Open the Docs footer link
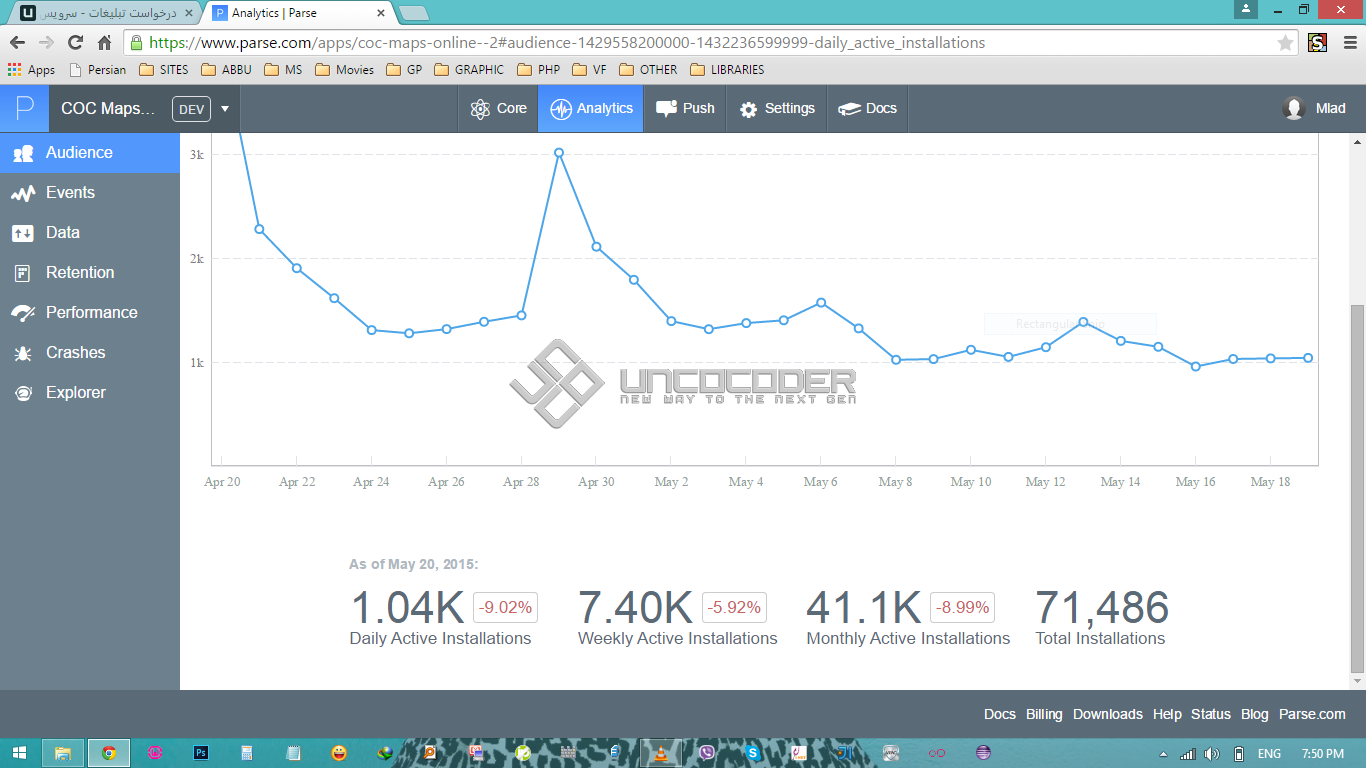Screen dimensions: 1366x768 click(x=1000, y=714)
